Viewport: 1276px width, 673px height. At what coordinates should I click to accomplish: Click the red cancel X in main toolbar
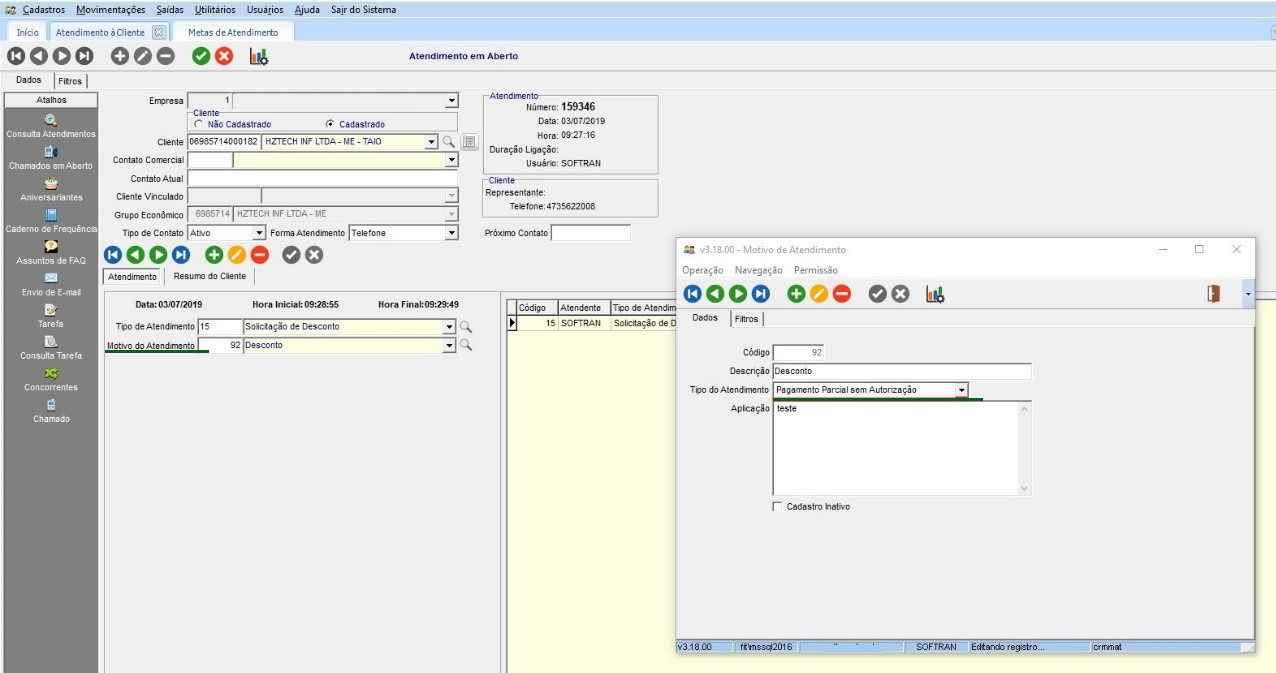tap(224, 57)
